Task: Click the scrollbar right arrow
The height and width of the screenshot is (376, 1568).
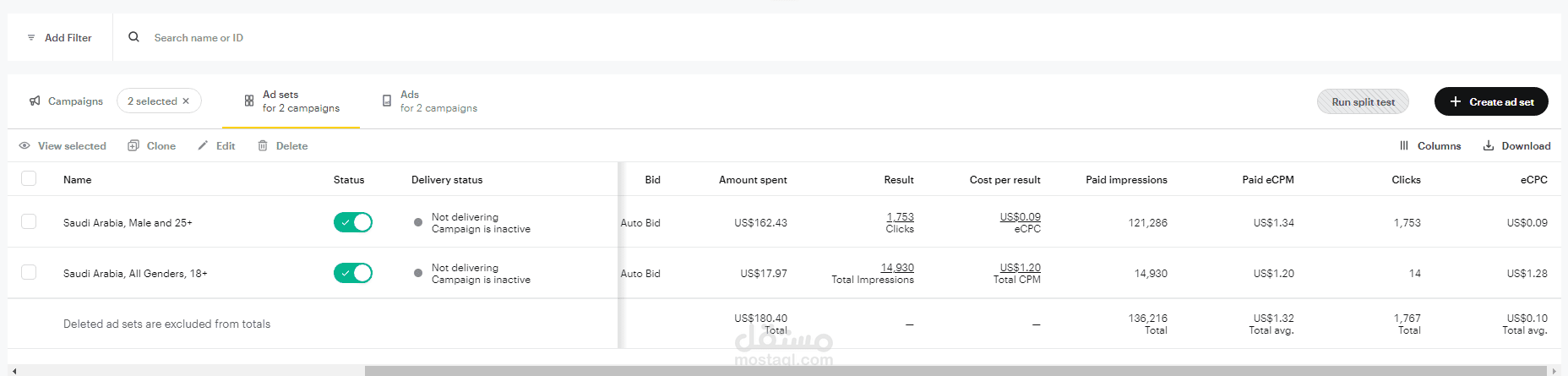Action: (x=1554, y=371)
